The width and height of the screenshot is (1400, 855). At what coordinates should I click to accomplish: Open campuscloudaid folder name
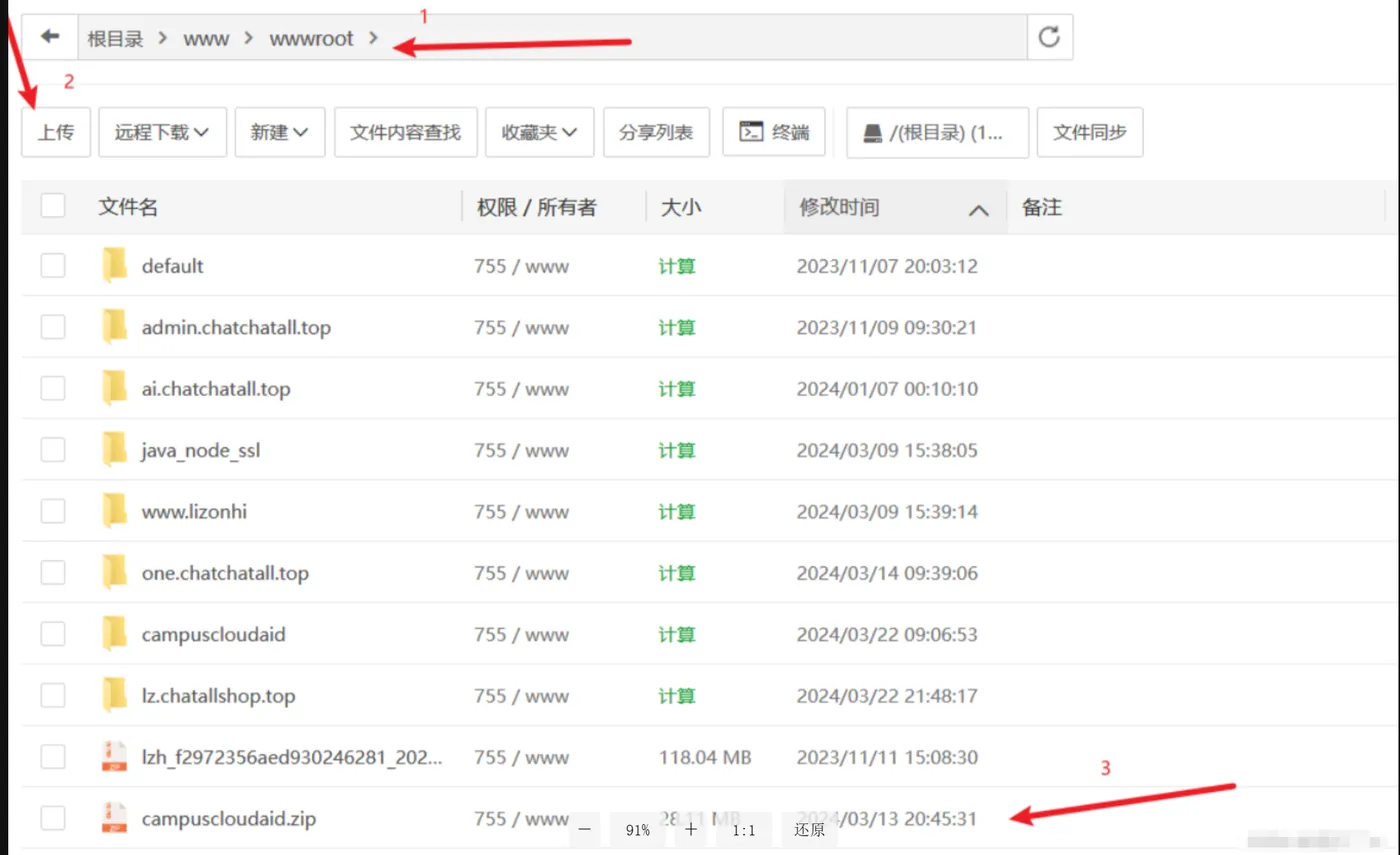pyautogui.click(x=214, y=635)
